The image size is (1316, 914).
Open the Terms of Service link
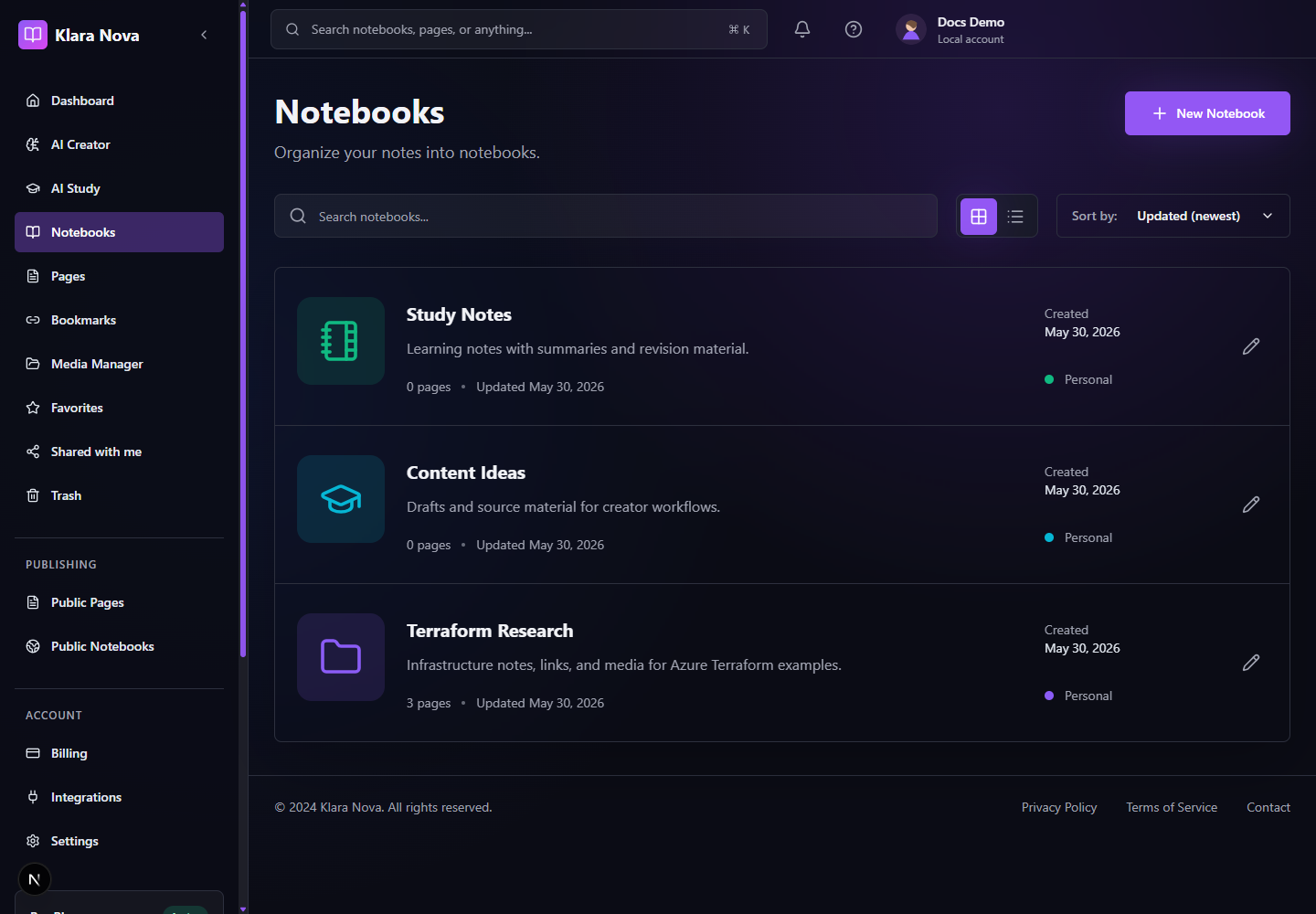[x=1172, y=807]
